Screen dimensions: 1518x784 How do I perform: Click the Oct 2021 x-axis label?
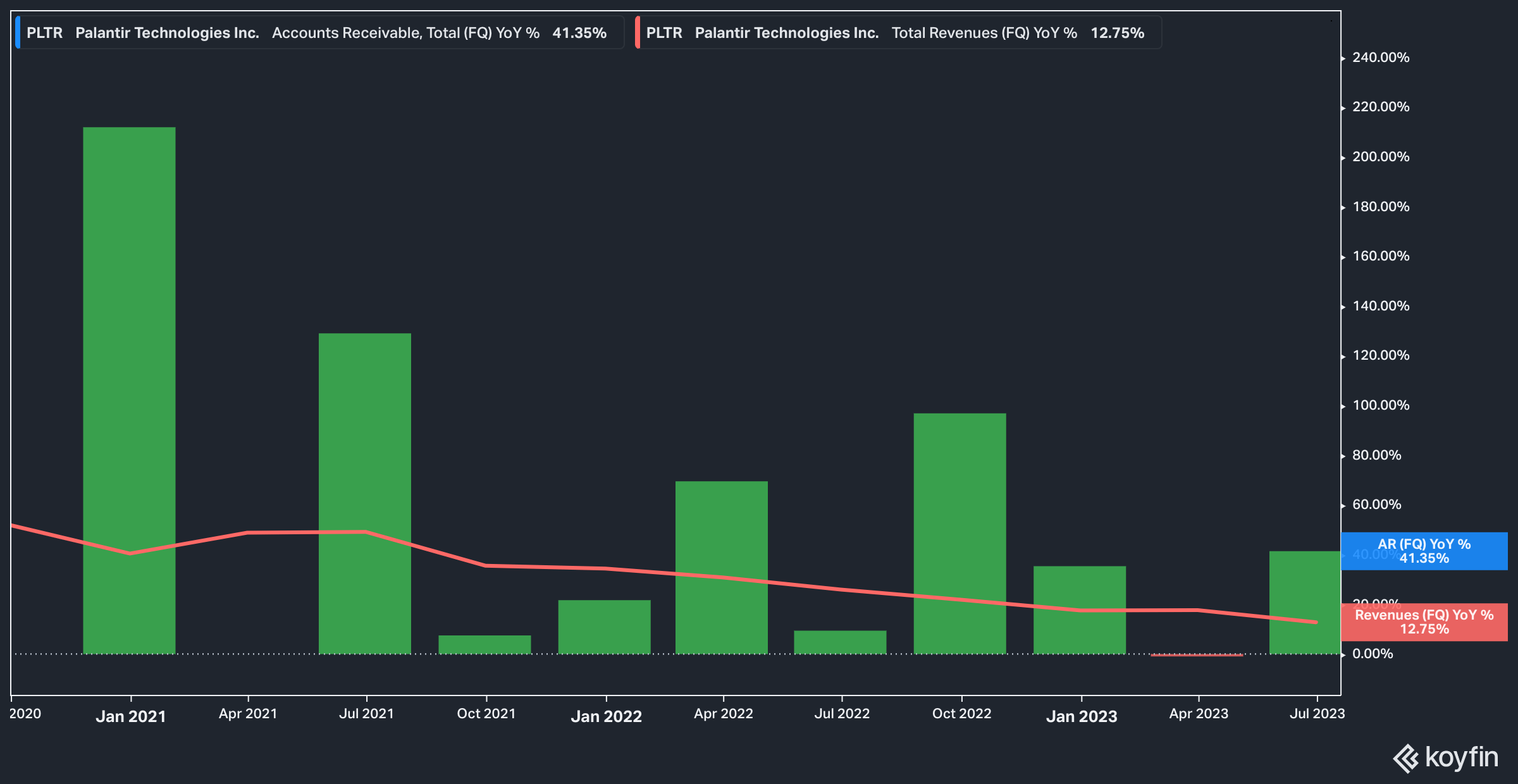pos(486,714)
